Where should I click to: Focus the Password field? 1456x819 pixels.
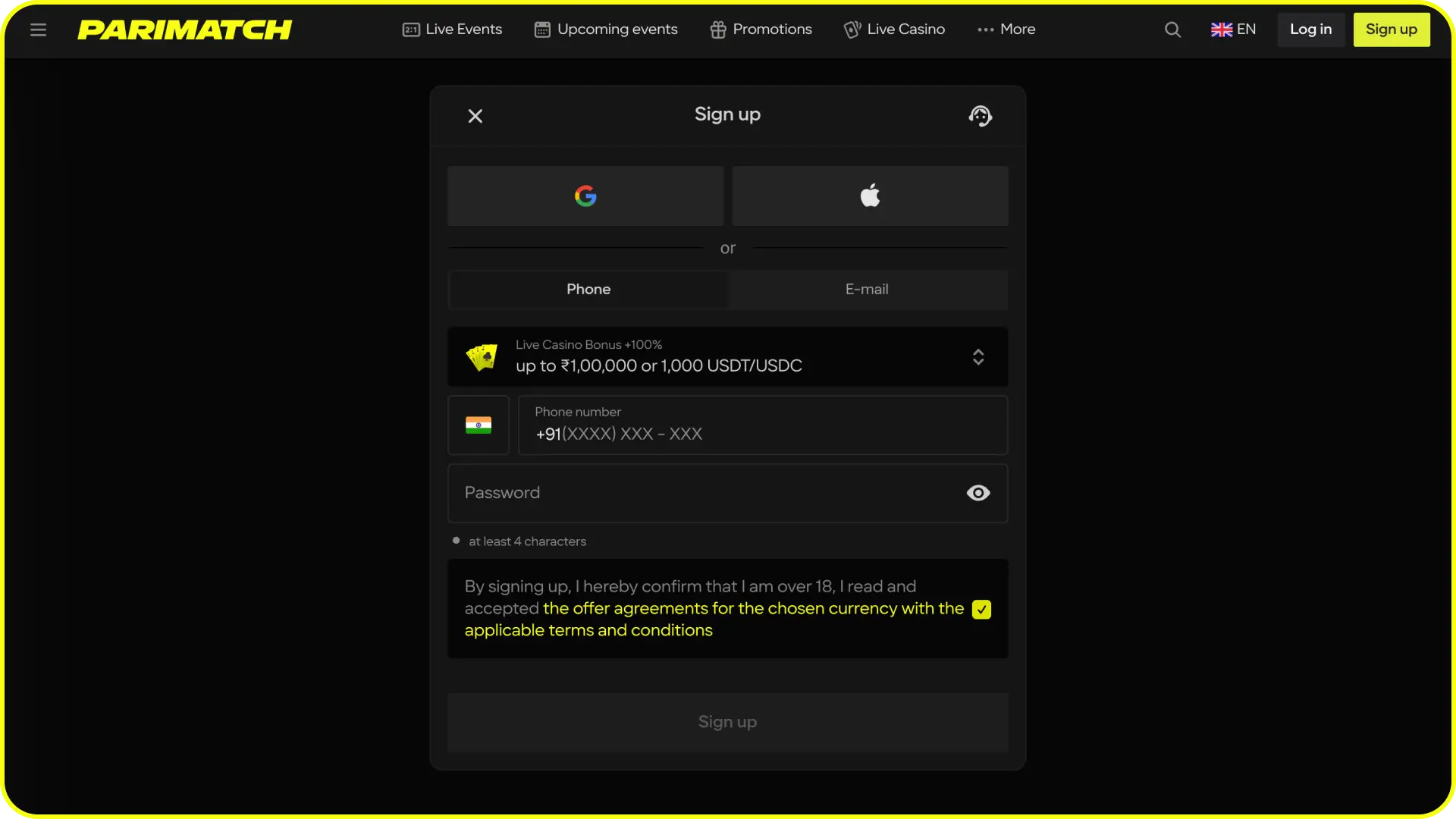point(728,494)
